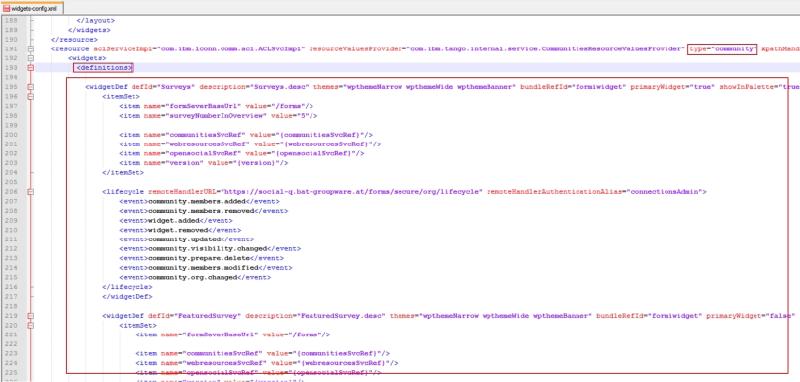The height and width of the screenshot is (382, 800).
Task: Collapse the widgets block at line 192
Action: click(31, 58)
